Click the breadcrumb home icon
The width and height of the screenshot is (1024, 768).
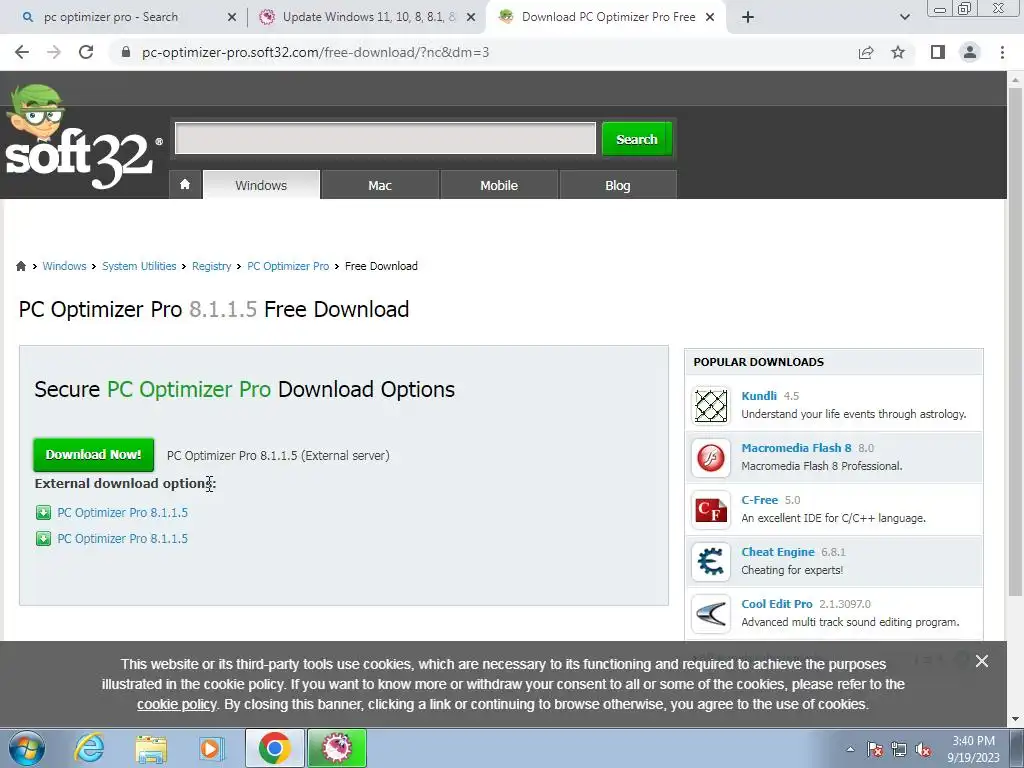tap(21, 266)
